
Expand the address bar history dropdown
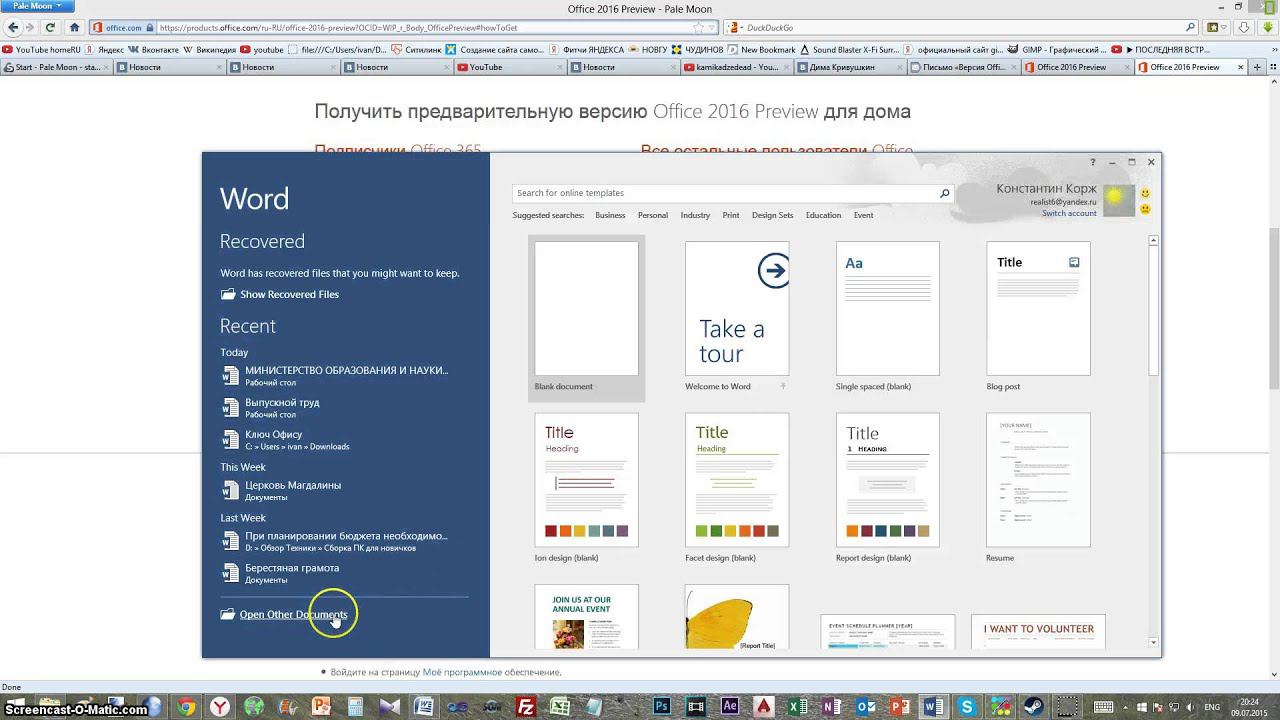point(711,28)
